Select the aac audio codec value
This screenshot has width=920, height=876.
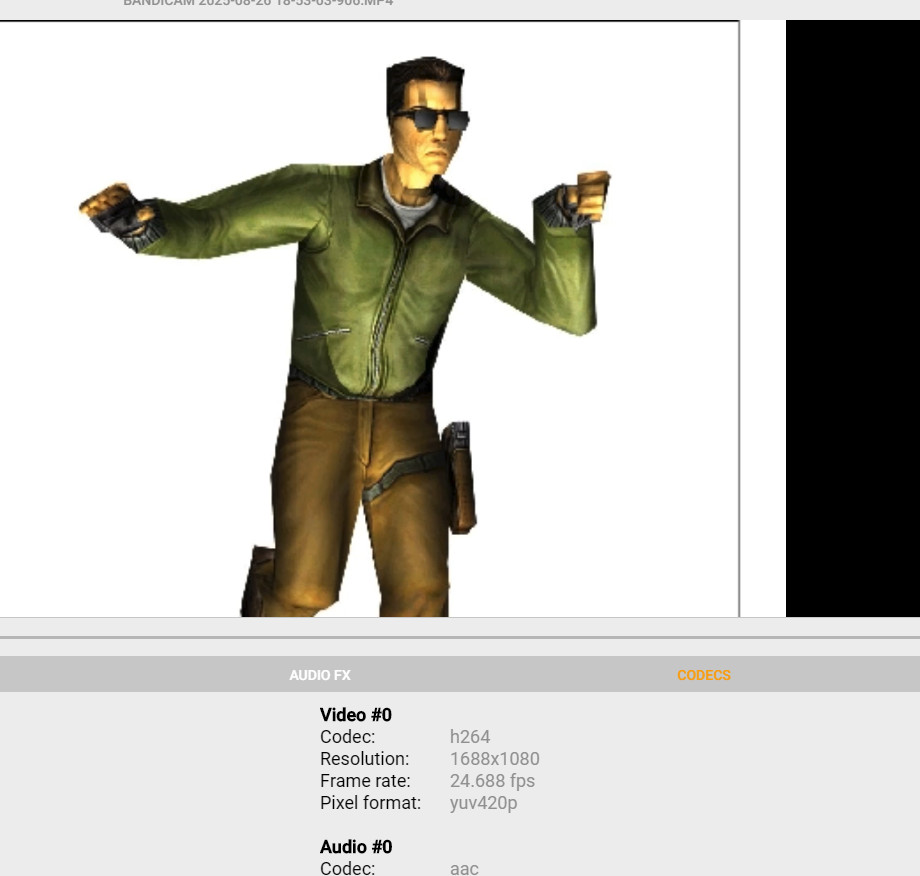[x=464, y=868]
